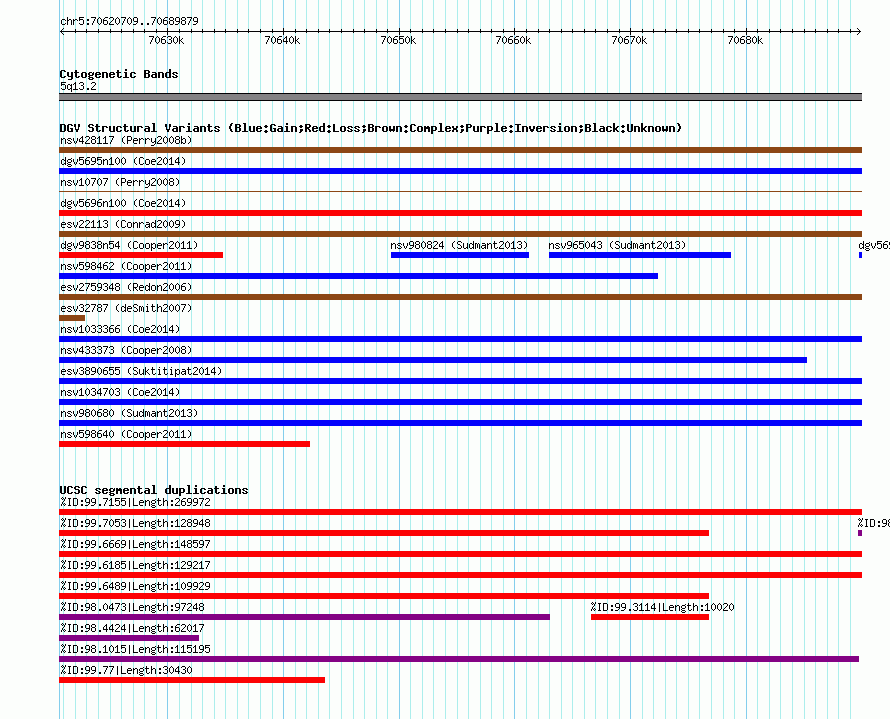Select the short brown esv32787 bar

tap(72, 318)
